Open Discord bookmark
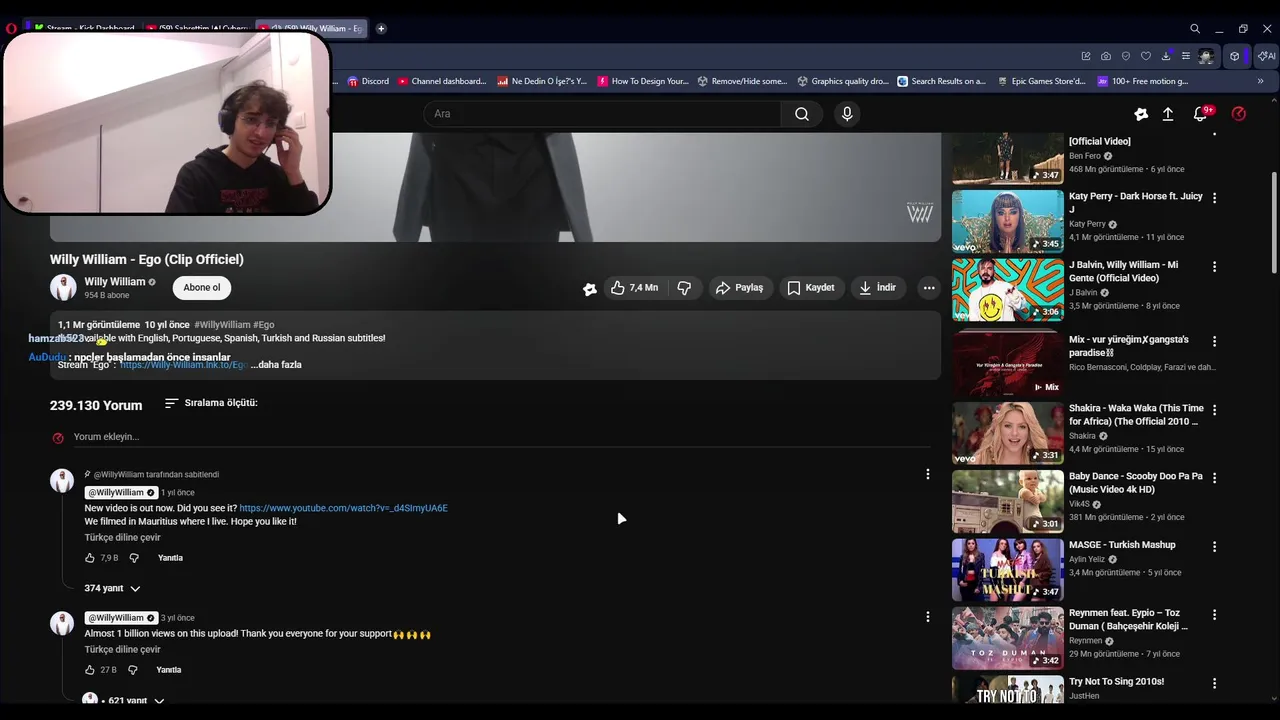The image size is (1280, 720). (x=367, y=81)
